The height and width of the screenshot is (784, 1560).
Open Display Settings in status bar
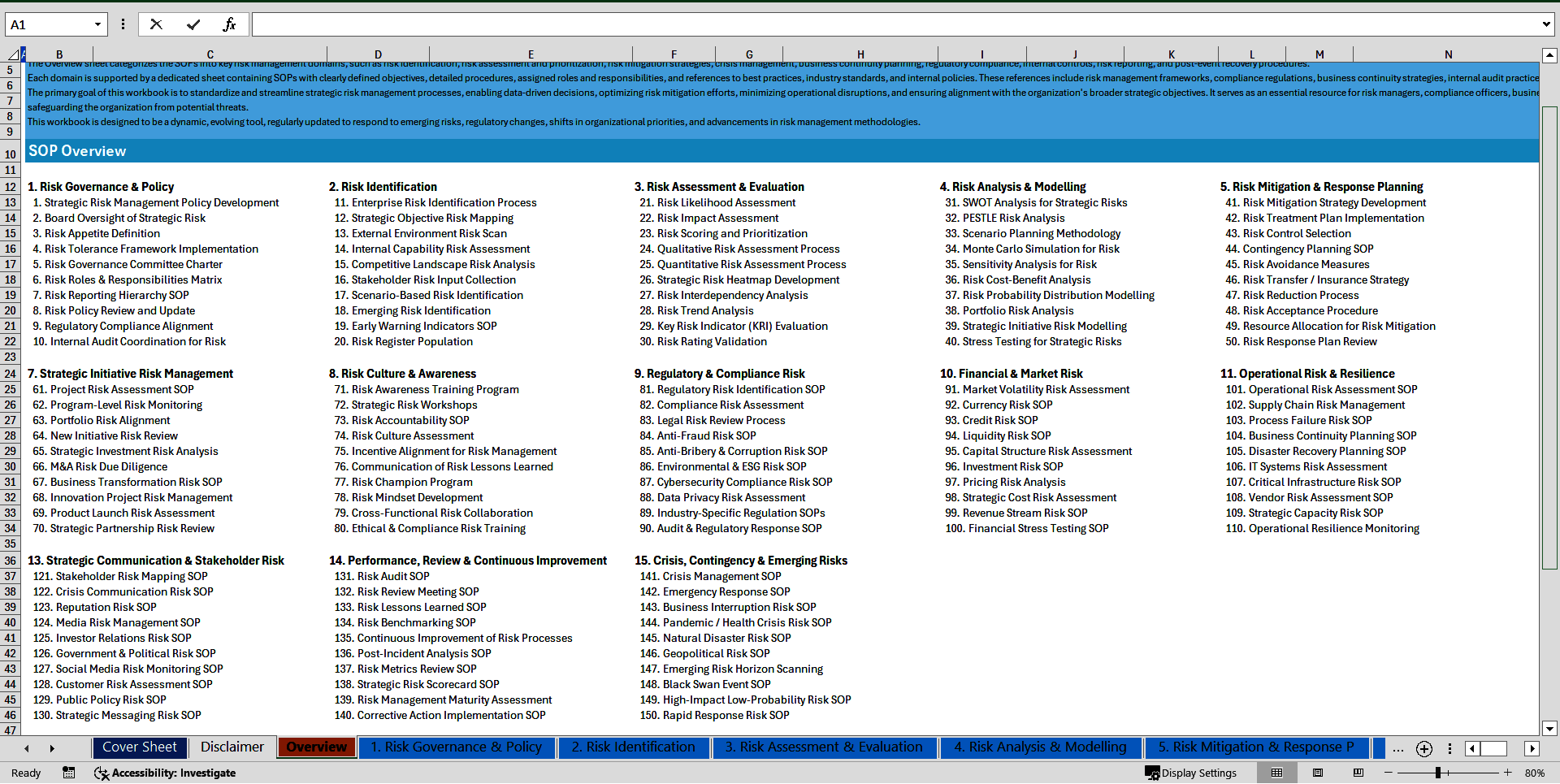[x=1191, y=773]
